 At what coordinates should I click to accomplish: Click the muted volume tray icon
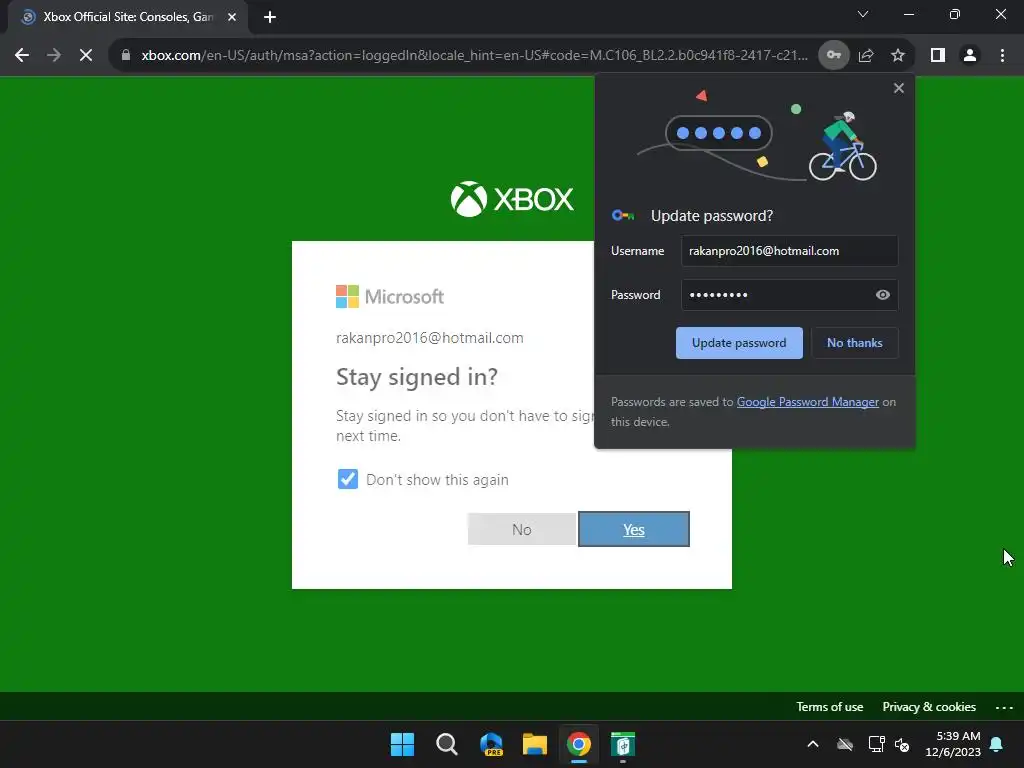coord(903,744)
